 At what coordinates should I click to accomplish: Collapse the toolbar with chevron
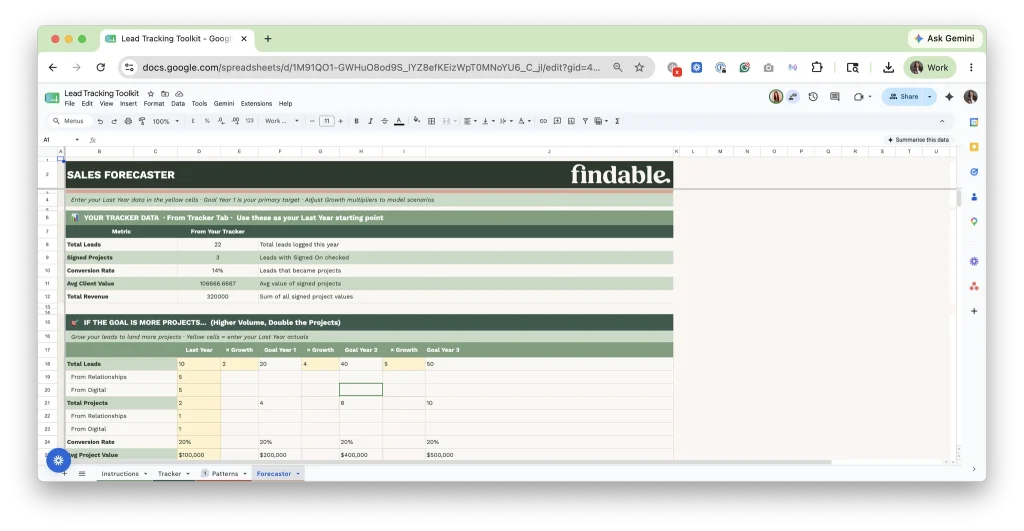(942, 121)
